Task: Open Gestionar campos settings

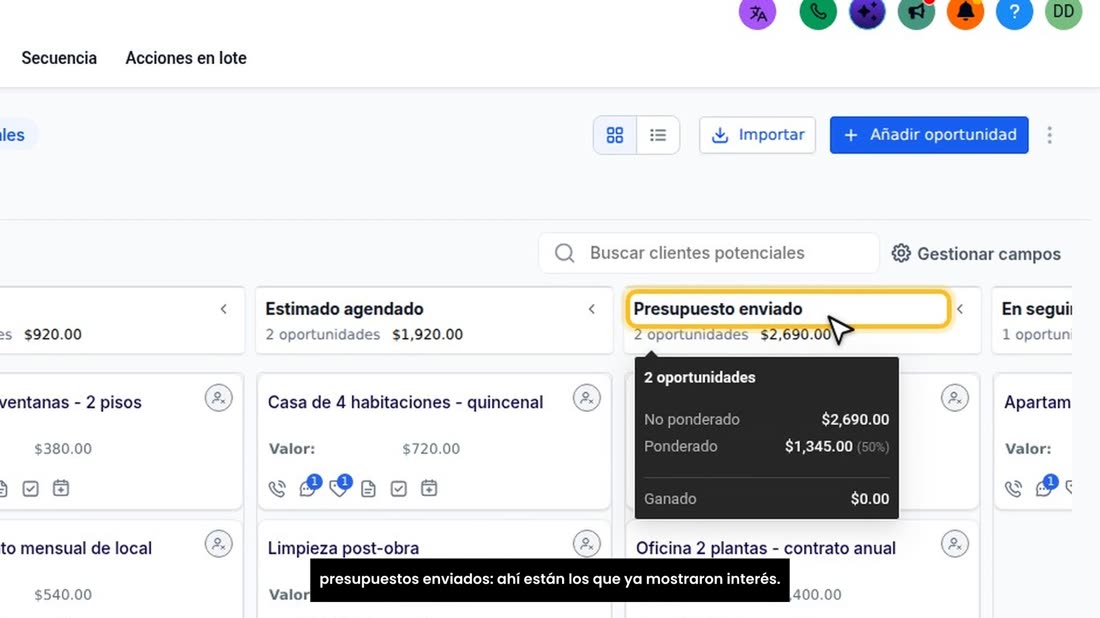Action: click(x=976, y=254)
